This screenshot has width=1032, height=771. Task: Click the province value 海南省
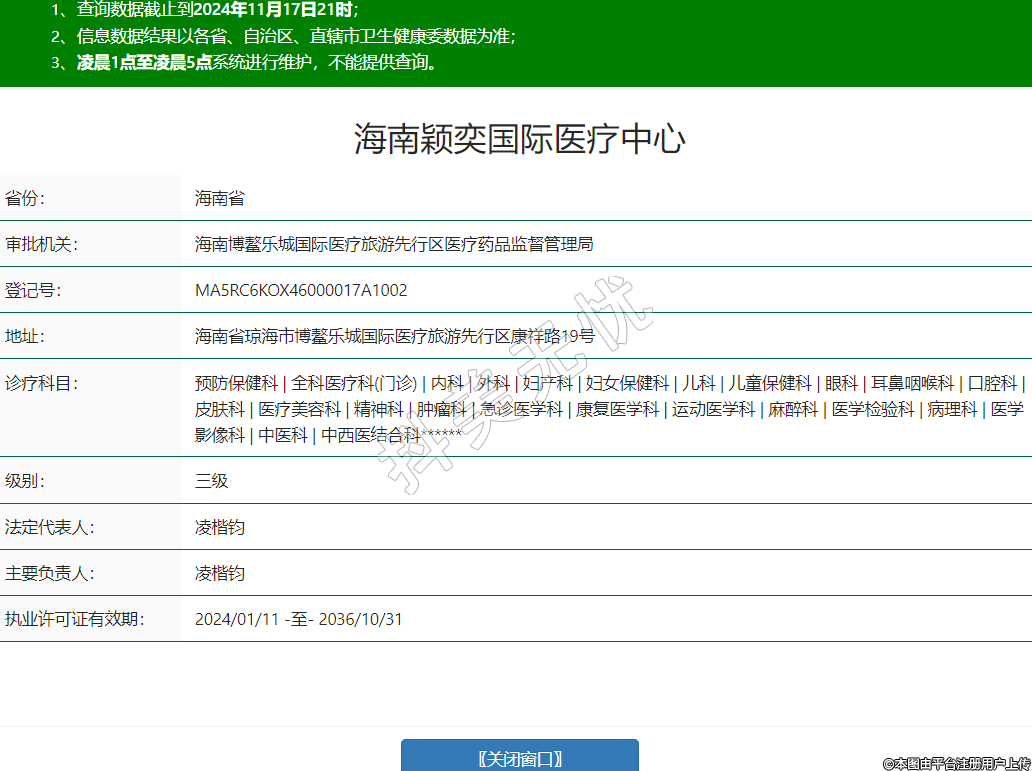pos(219,198)
